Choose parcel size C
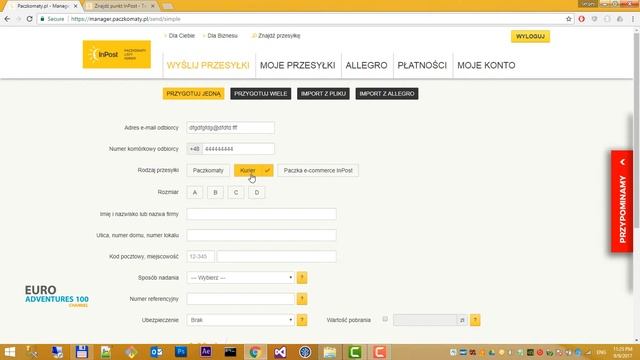The image size is (640, 360). pos(236,192)
